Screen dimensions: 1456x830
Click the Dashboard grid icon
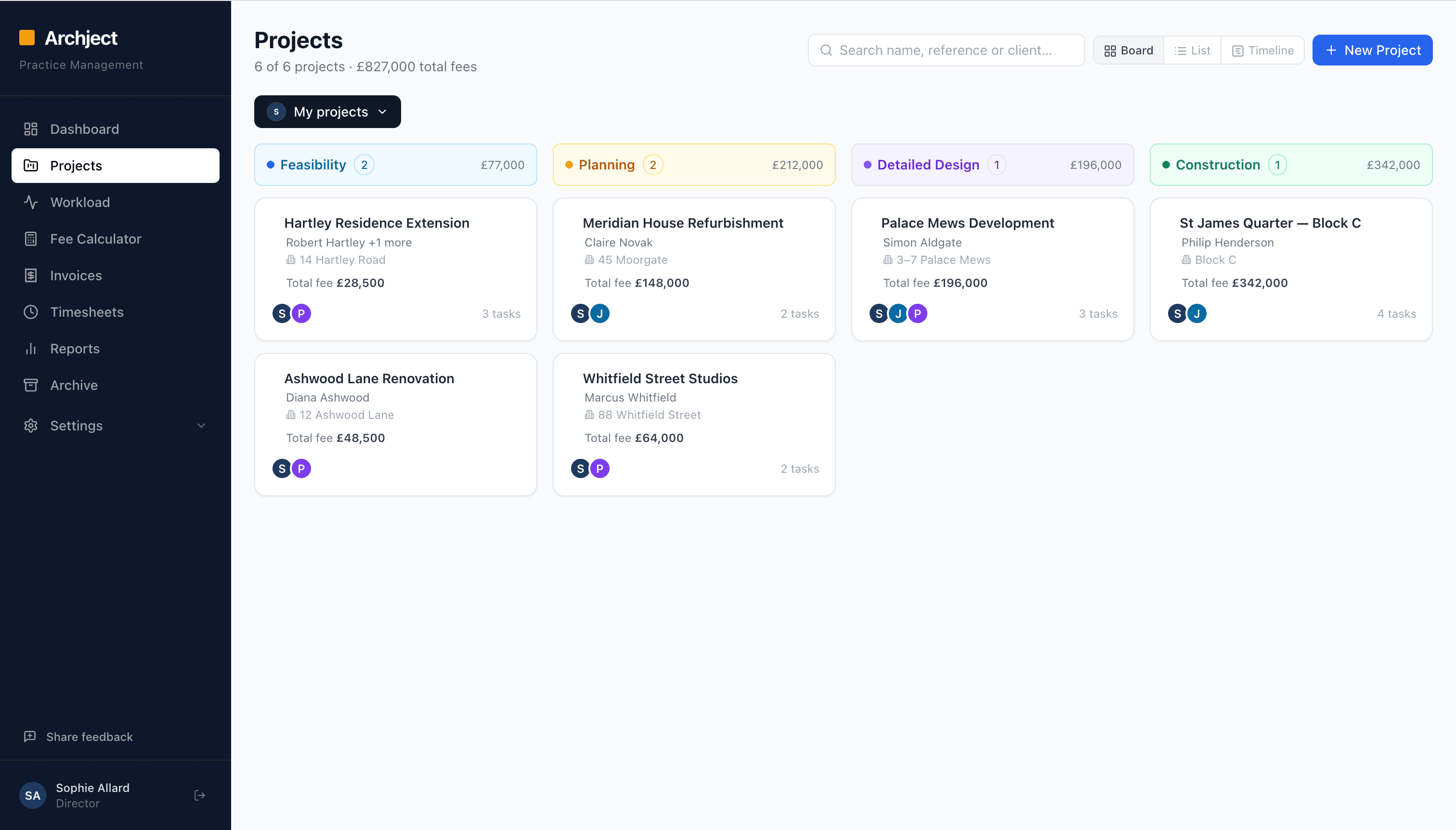(x=31, y=129)
